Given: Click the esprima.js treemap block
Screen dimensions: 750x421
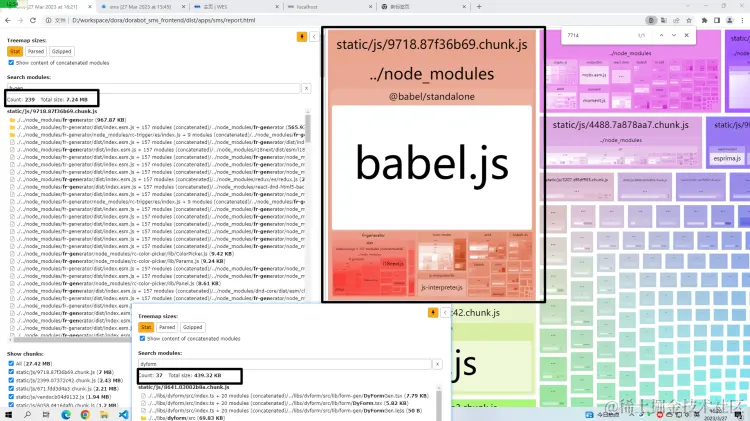Looking at the screenshot, I should [727, 158].
